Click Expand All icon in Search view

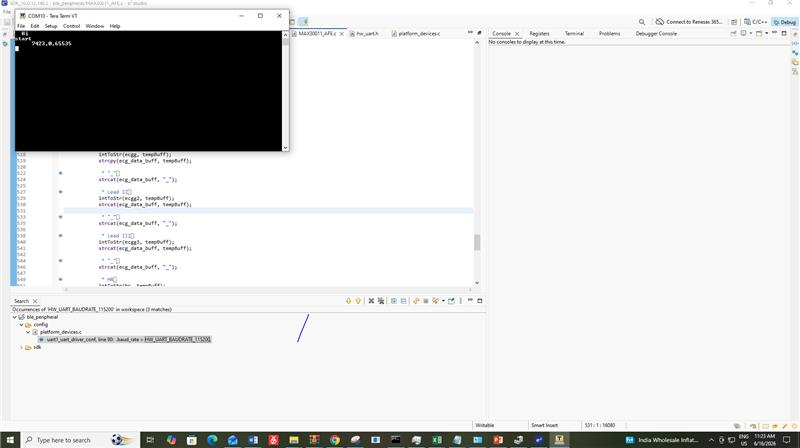click(394, 301)
